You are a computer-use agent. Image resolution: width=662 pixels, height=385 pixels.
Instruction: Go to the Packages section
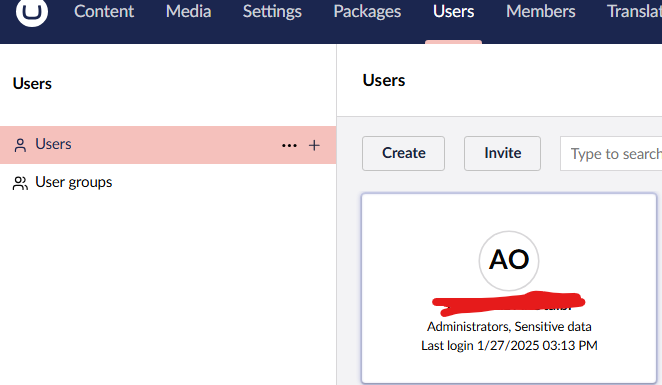[367, 11]
